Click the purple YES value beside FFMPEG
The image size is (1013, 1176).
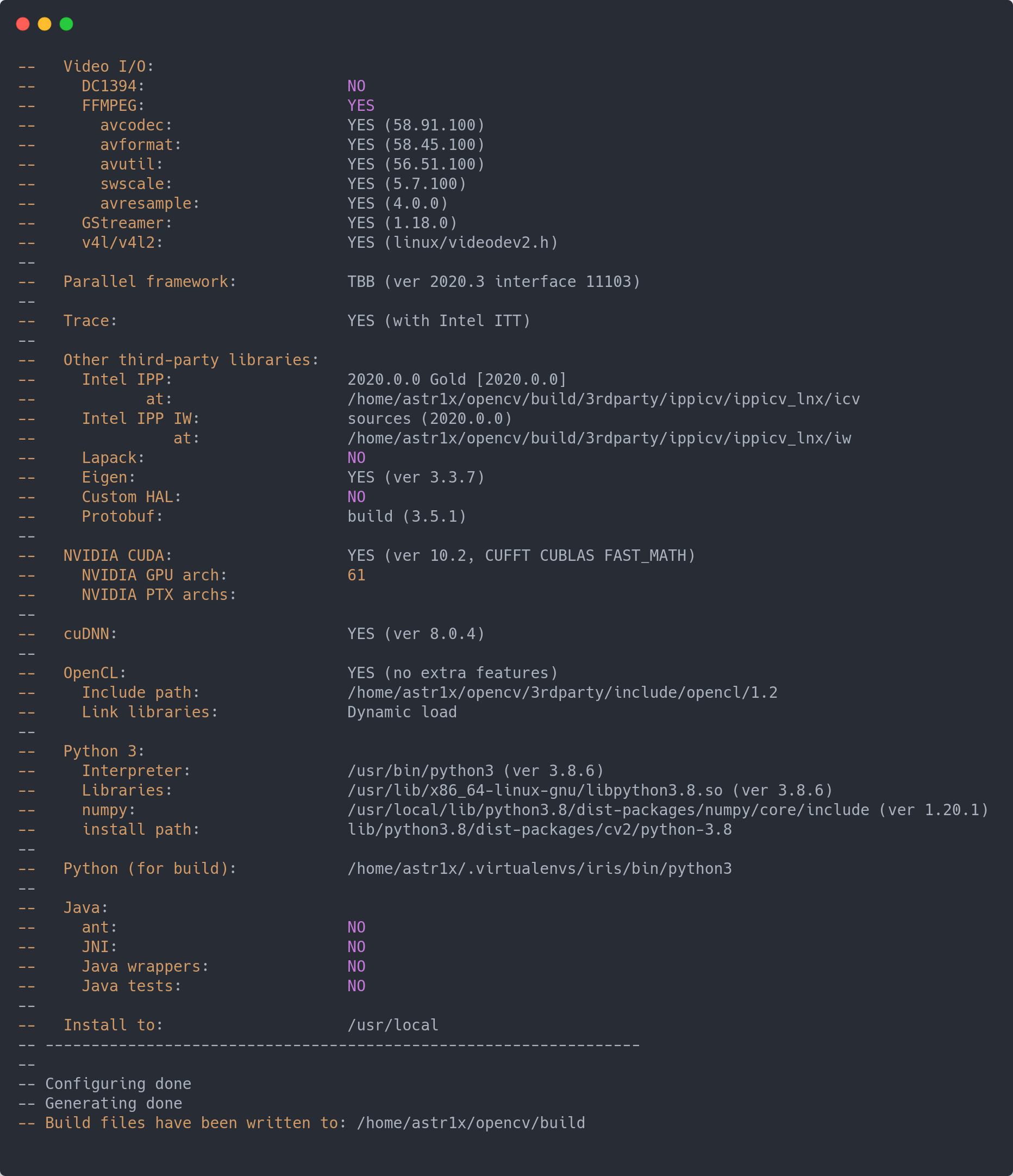click(x=361, y=105)
